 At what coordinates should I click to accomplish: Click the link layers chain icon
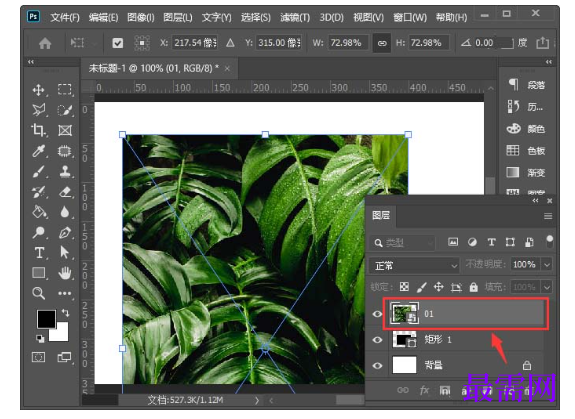pyautogui.click(x=403, y=390)
